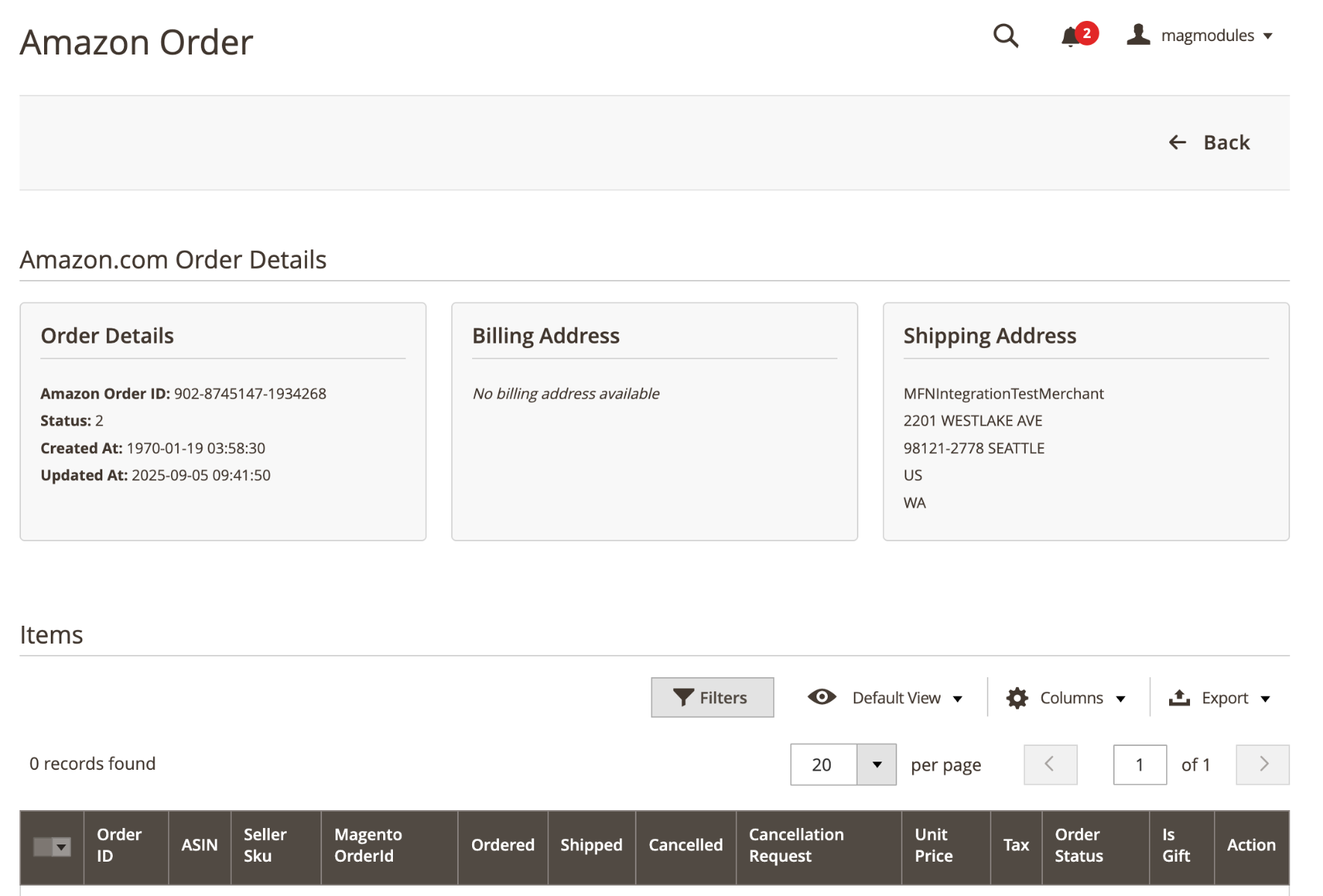Viewport: 1323px width, 896px height.
Task: Open the per page size dropdown
Action: click(876, 765)
